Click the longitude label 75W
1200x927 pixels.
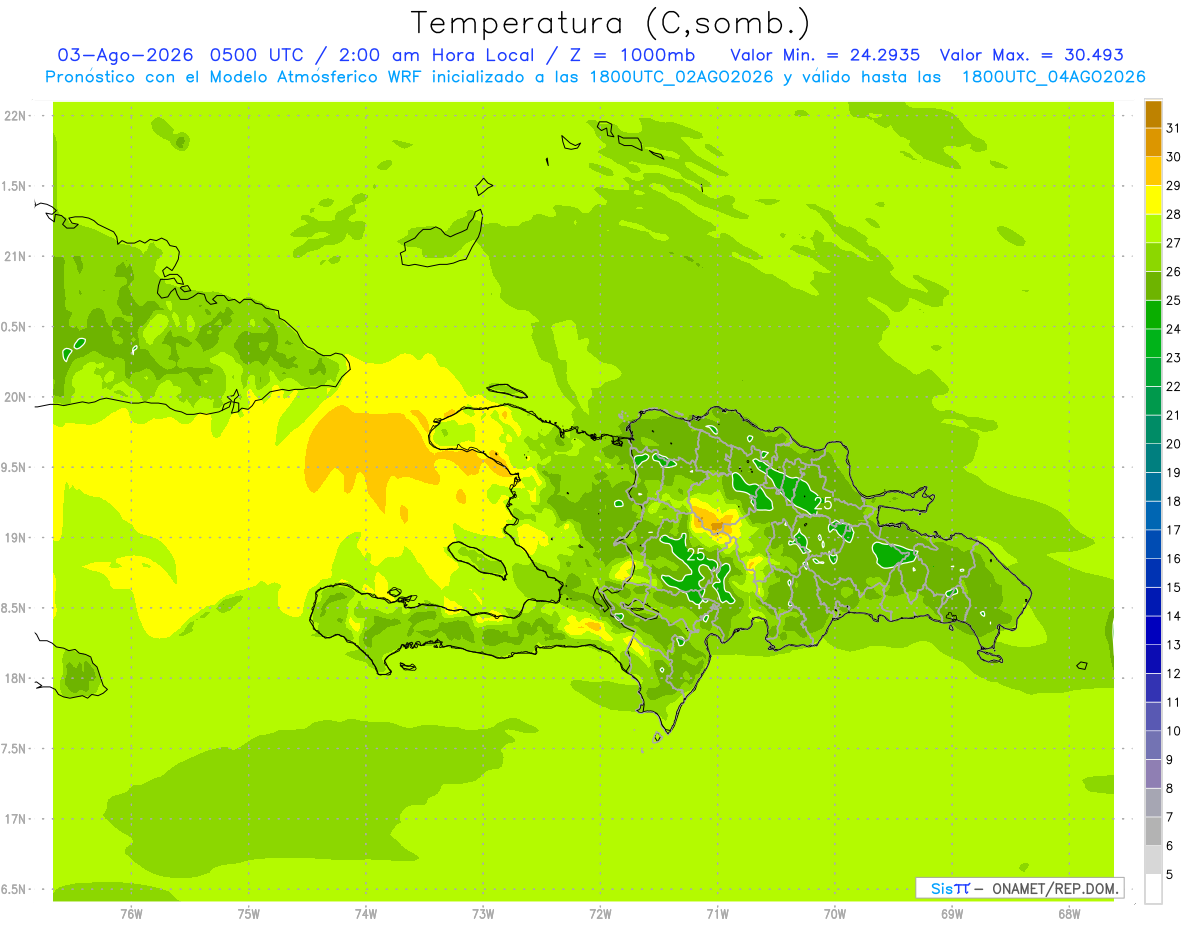[x=249, y=914]
